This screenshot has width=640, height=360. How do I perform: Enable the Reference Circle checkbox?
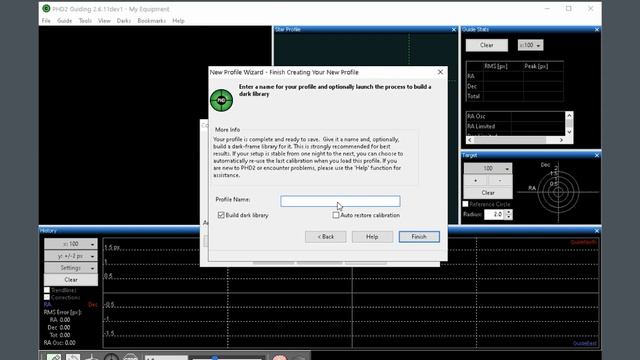[x=465, y=204]
